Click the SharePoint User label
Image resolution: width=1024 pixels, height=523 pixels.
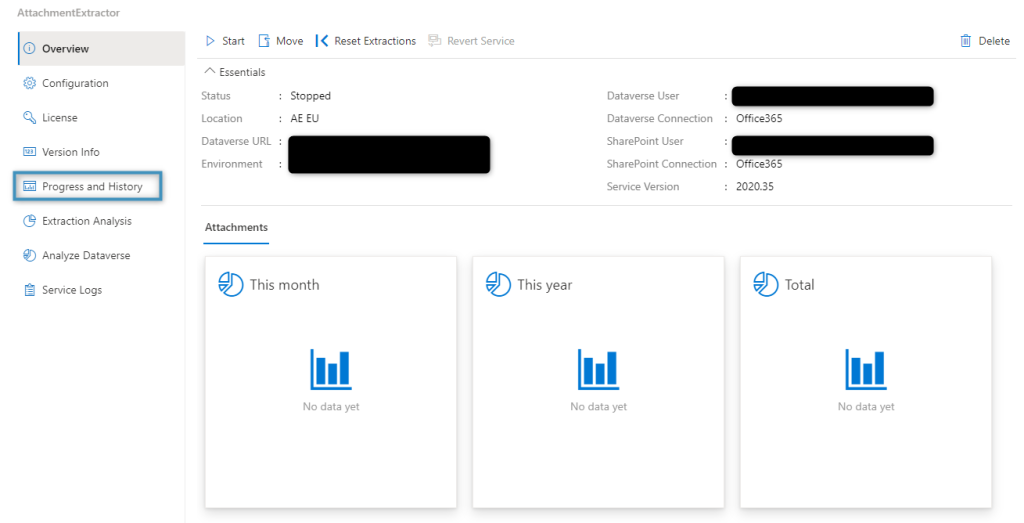coord(645,141)
